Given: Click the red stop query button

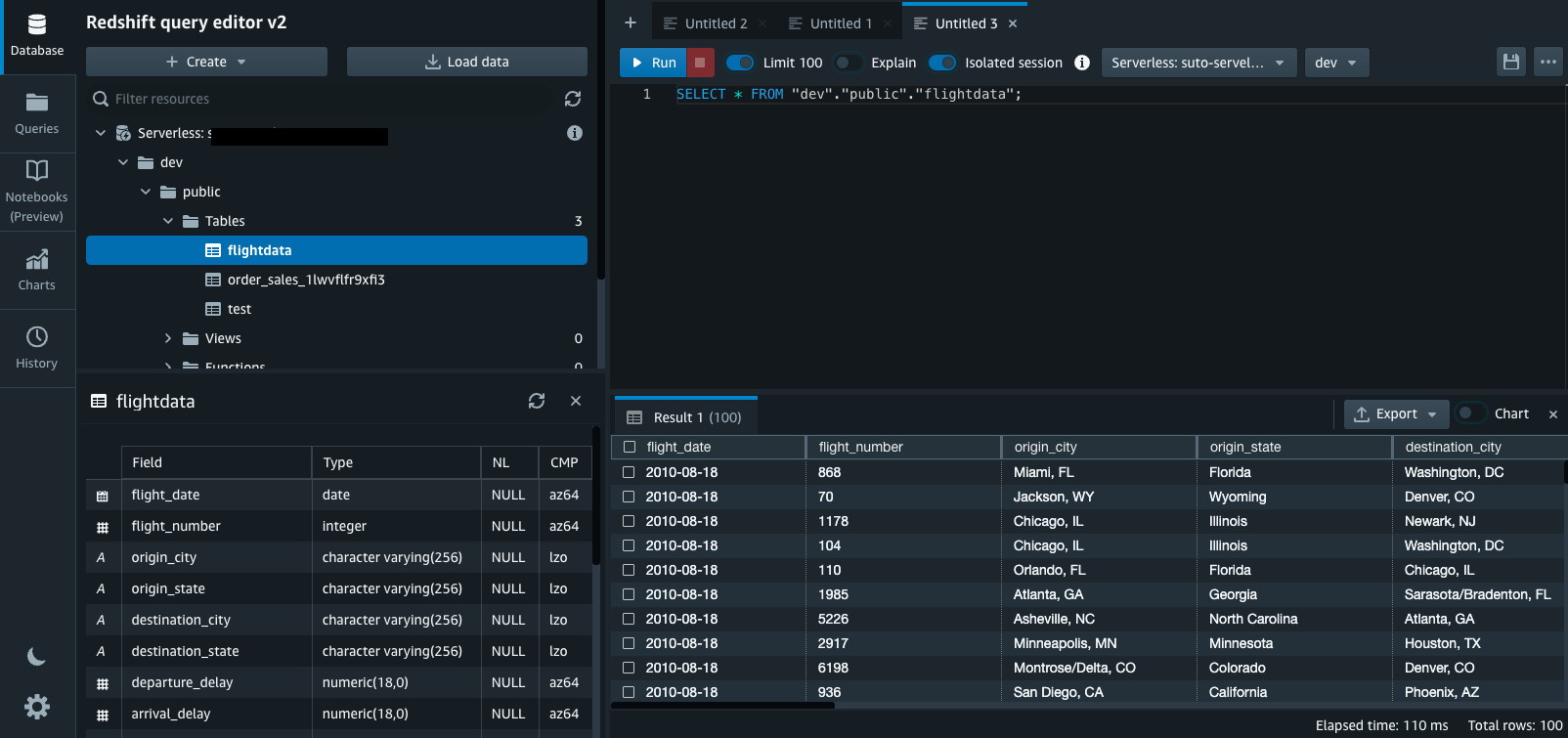Looking at the screenshot, I should point(699,63).
